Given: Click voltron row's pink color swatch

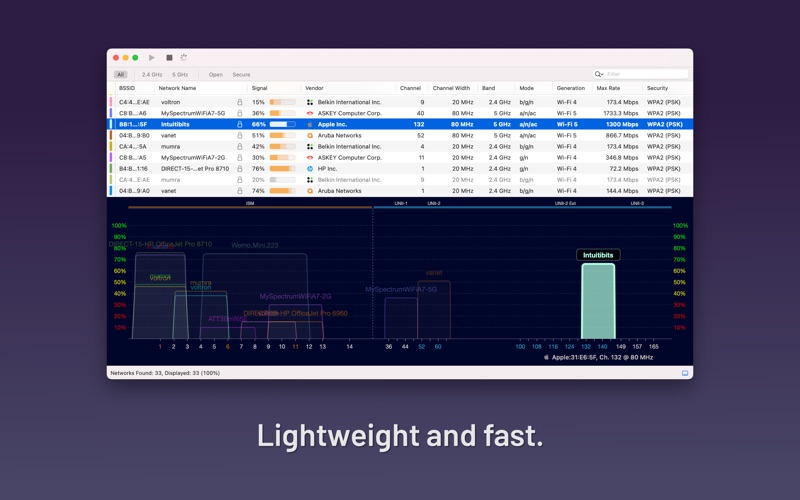Looking at the screenshot, I should point(111,102).
